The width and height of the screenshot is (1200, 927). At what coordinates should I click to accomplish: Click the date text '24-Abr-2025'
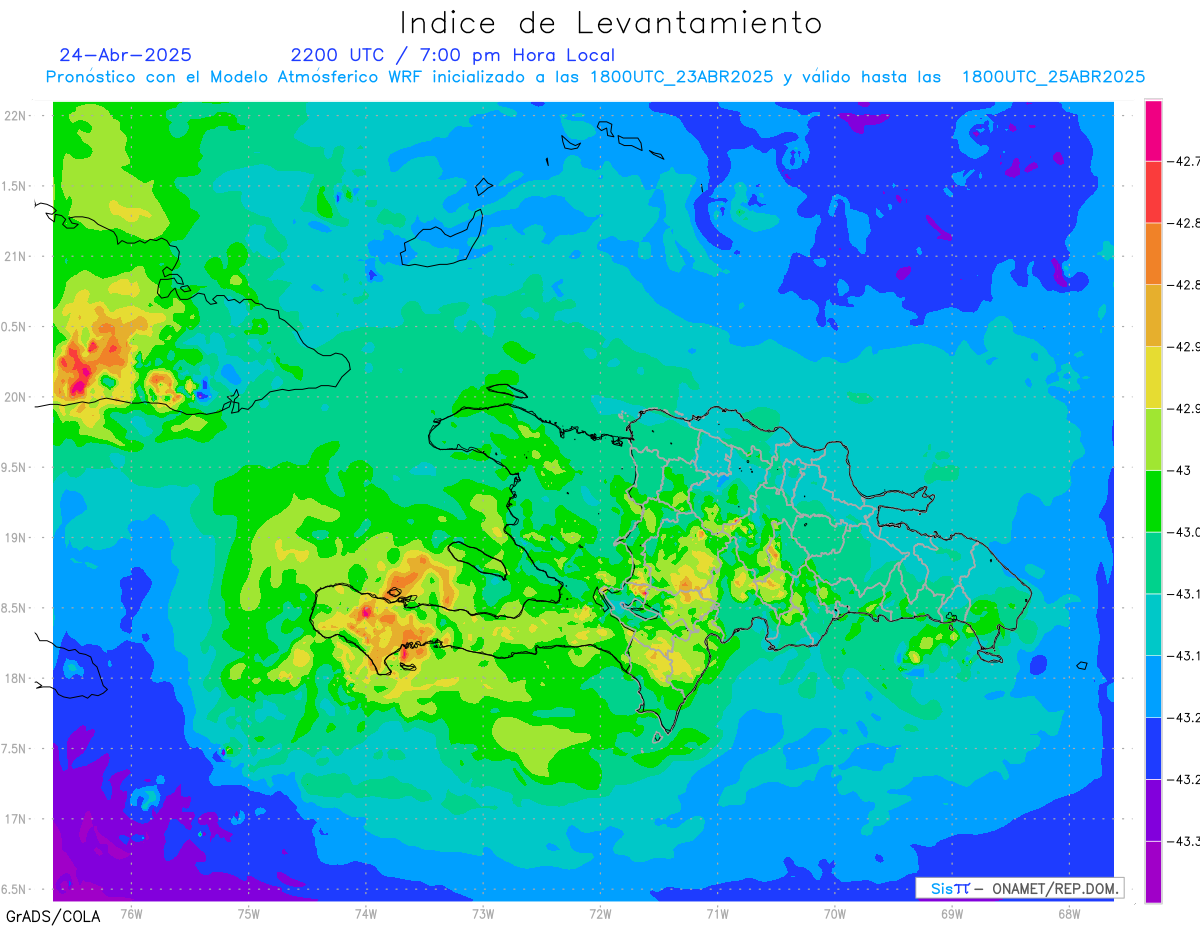[x=125, y=55]
